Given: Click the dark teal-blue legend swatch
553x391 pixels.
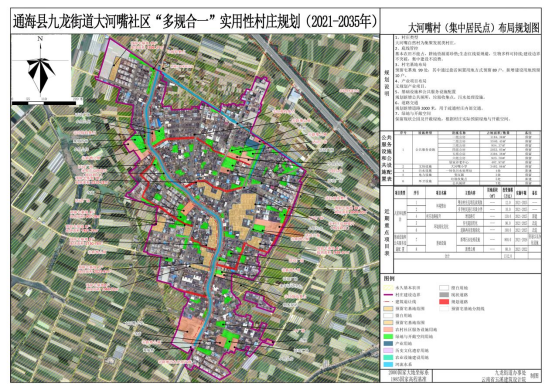Looking at the screenshot, I should (x=388, y=343).
